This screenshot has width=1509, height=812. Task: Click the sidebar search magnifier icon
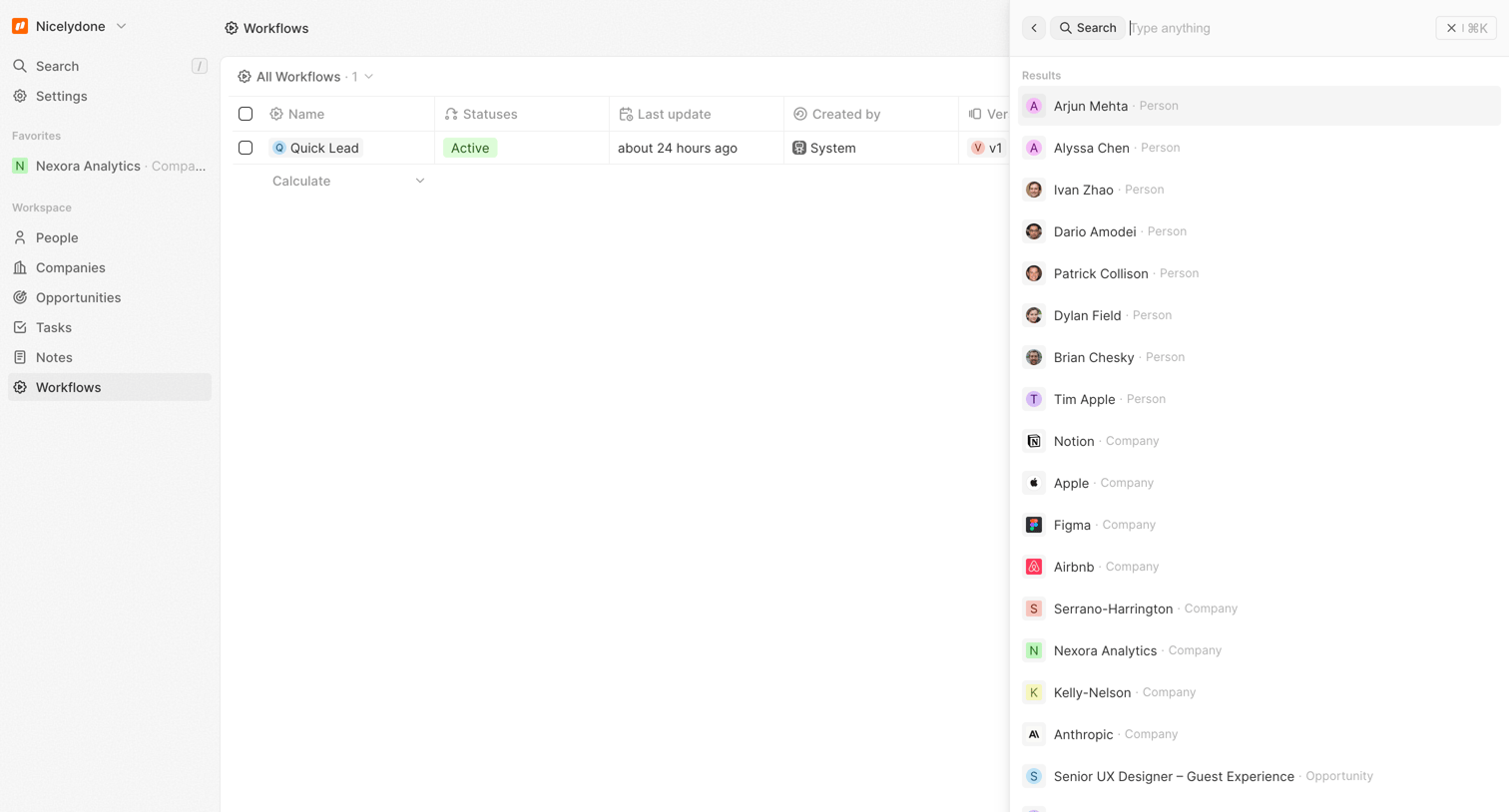(20, 66)
